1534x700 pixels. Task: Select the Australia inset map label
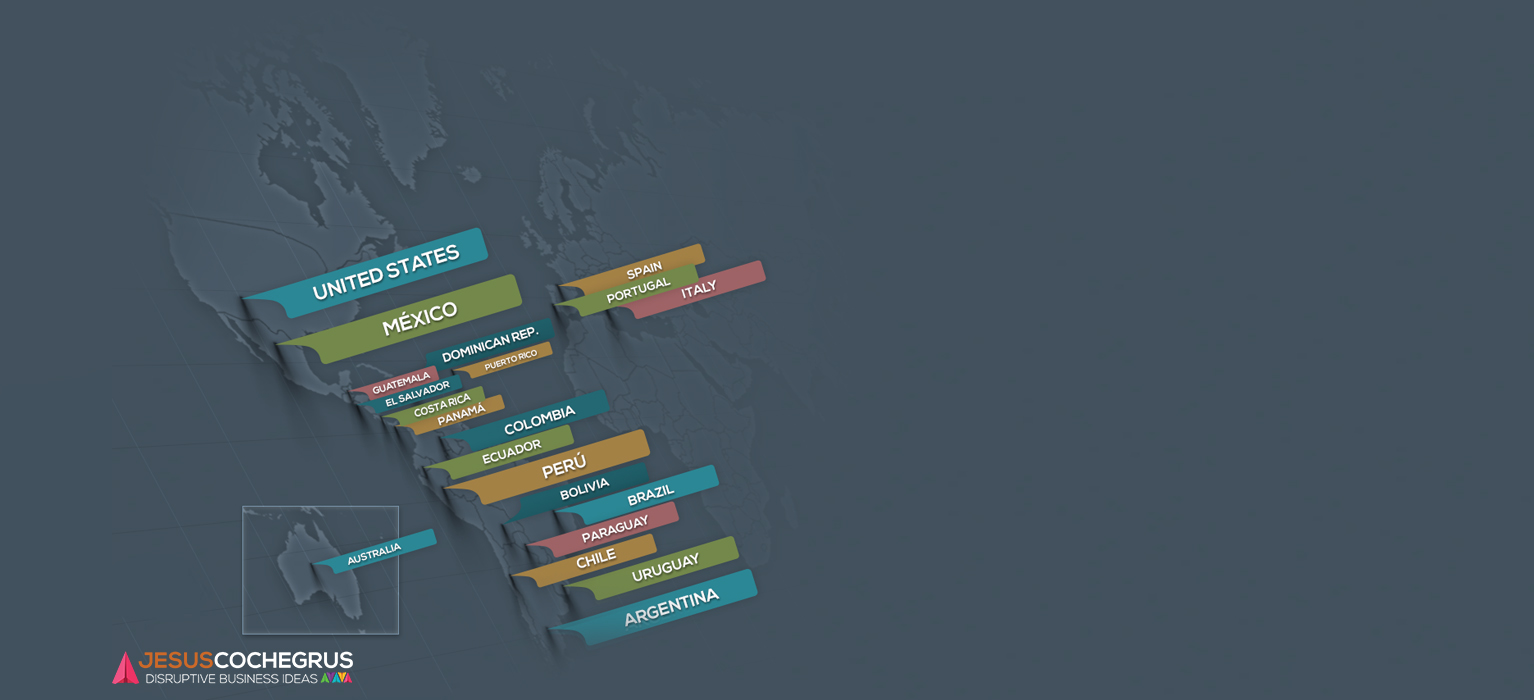(x=374, y=553)
